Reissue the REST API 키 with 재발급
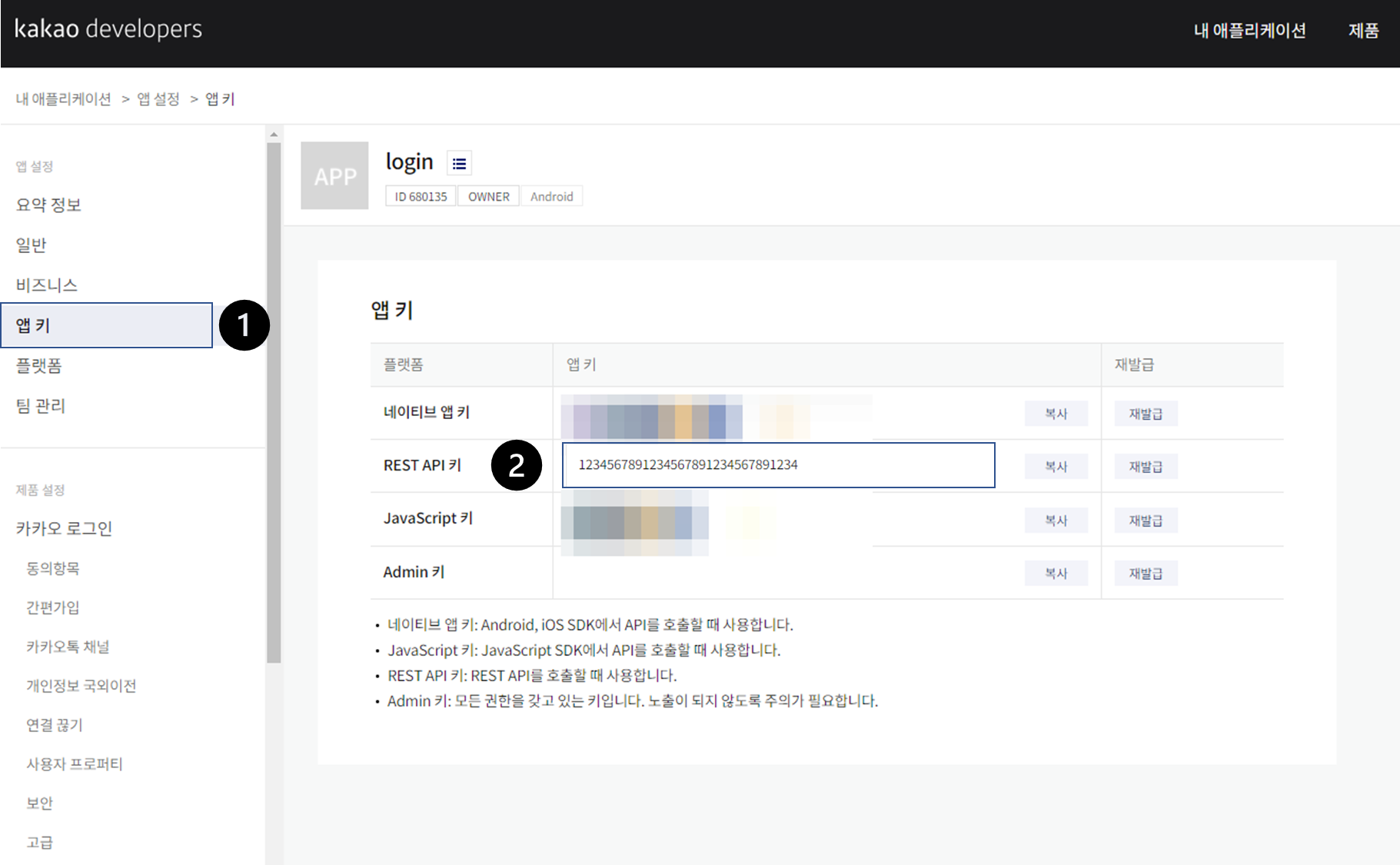The image size is (1400, 865). coord(1146,467)
